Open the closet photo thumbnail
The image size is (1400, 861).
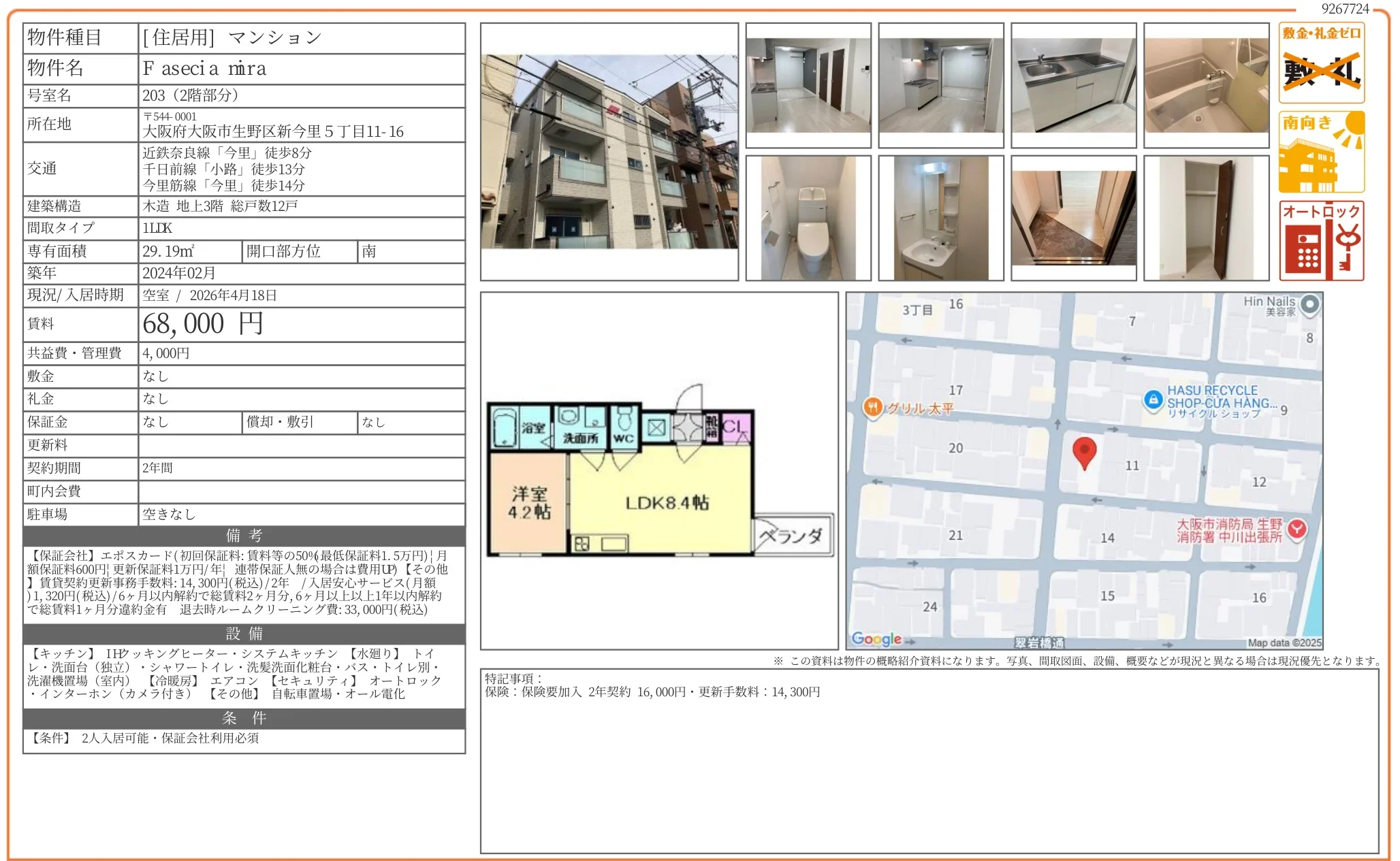click(x=1206, y=218)
